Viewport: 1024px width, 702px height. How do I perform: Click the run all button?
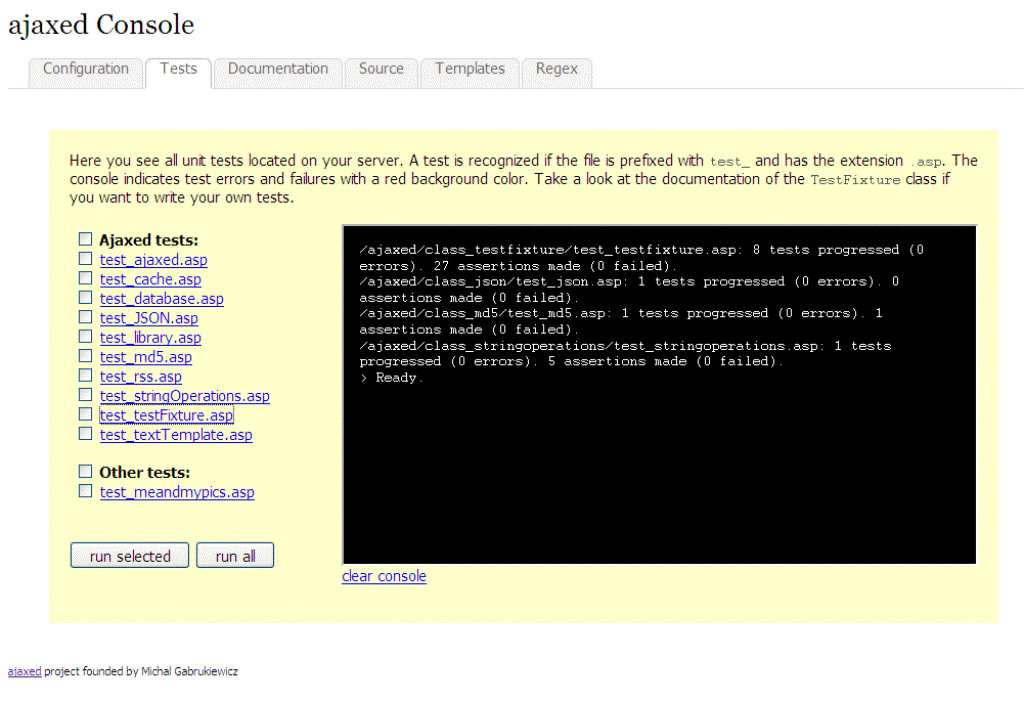tap(235, 556)
